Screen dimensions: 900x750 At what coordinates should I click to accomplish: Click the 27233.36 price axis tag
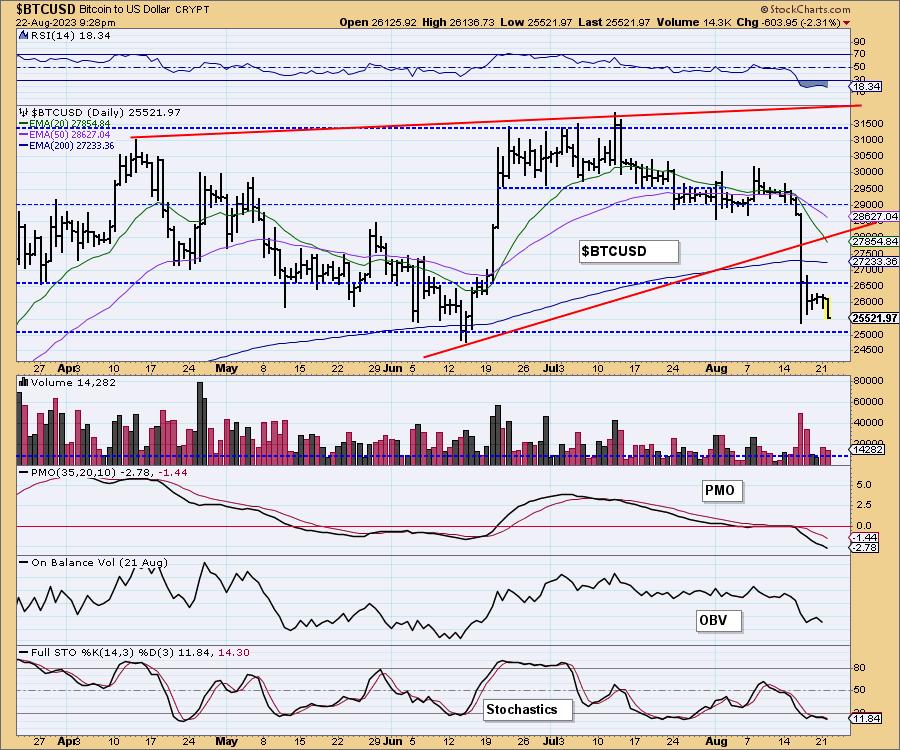[874, 261]
